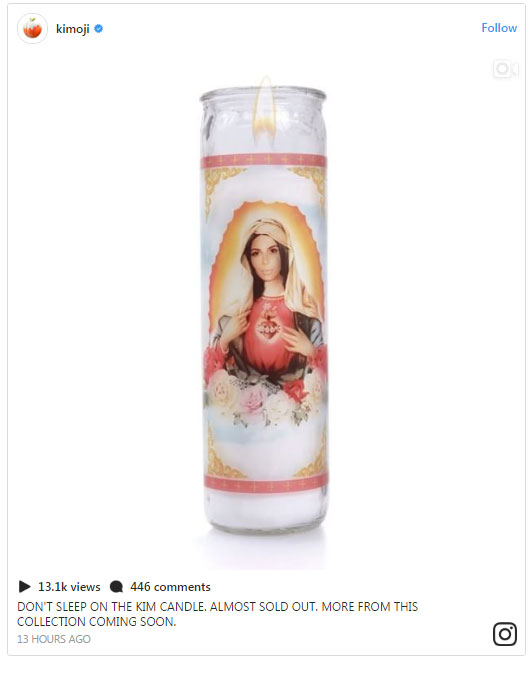Click the 13 HOURS AGO timestamp
The image size is (530, 686).
point(54,639)
